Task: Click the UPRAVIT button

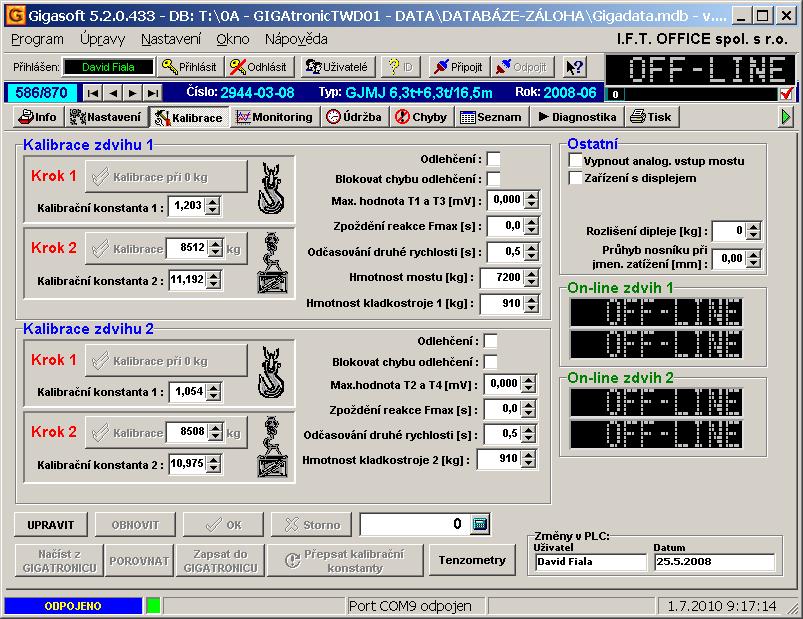Action: 51,524
